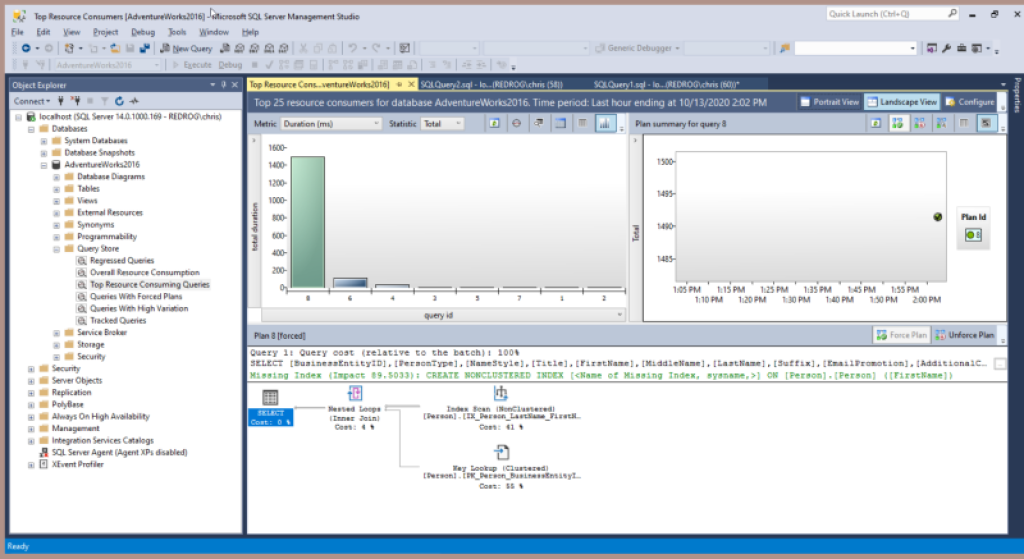Viewport: 1024px width, 559px height.
Task: Click the Save All toolbar icon
Action: (144, 48)
